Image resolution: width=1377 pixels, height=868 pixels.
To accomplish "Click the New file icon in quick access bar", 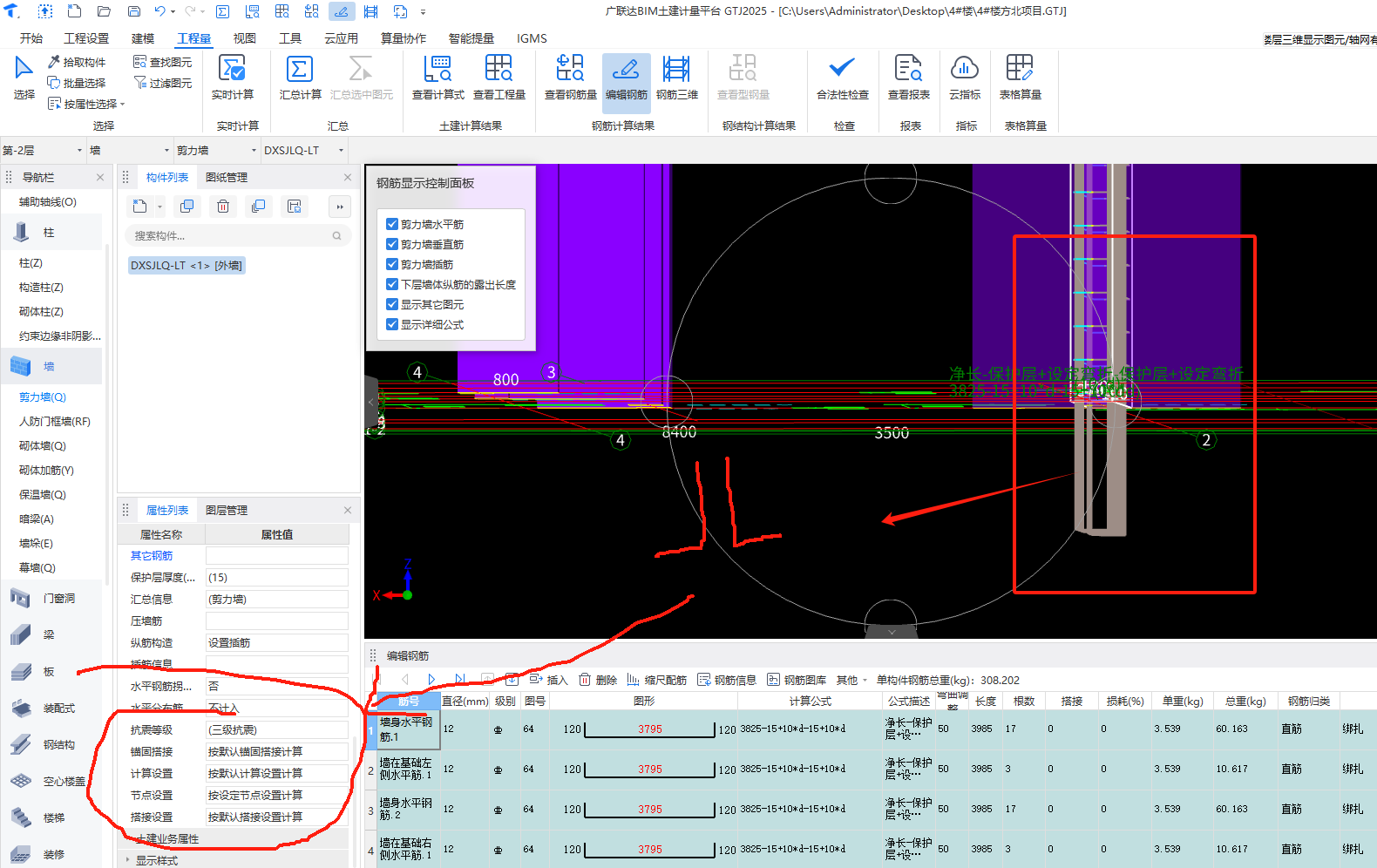I will pyautogui.click(x=75, y=11).
